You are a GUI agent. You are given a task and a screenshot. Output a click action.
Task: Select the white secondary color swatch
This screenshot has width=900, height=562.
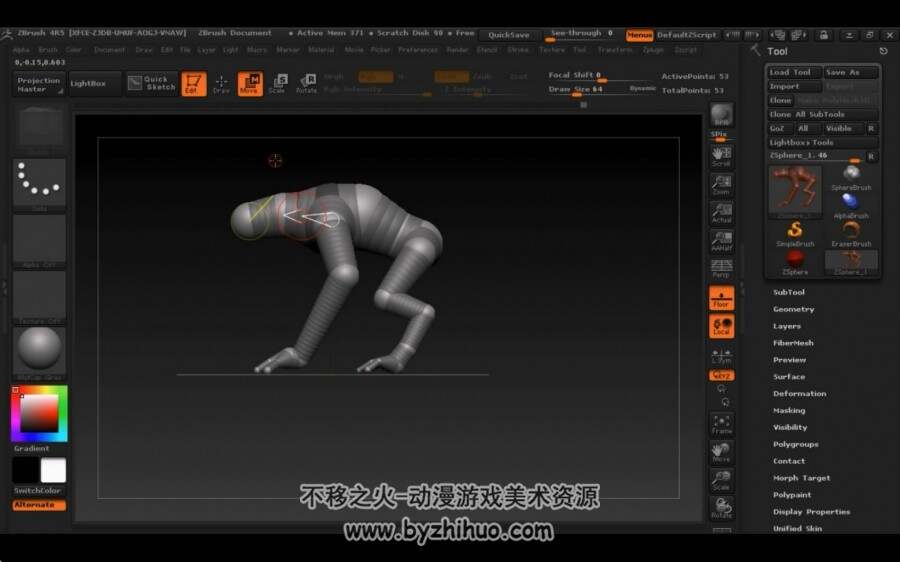pos(53,471)
